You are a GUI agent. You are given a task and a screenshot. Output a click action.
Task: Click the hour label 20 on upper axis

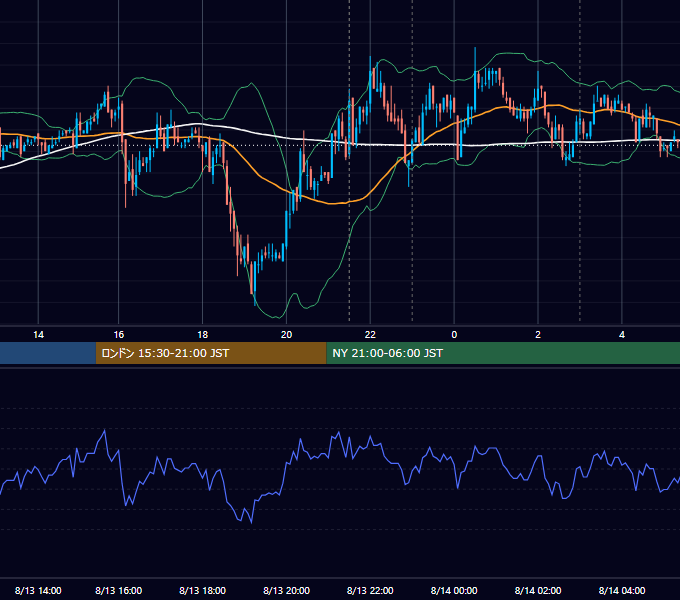(286, 335)
